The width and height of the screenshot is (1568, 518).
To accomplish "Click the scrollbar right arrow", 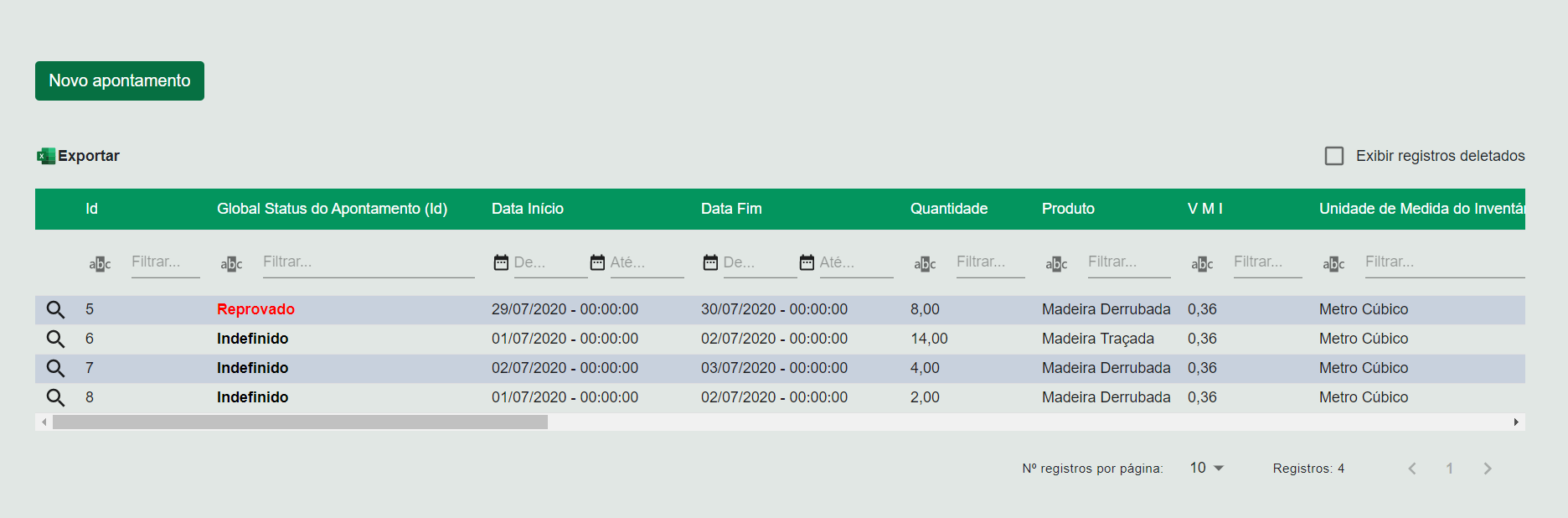I will click(1516, 422).
